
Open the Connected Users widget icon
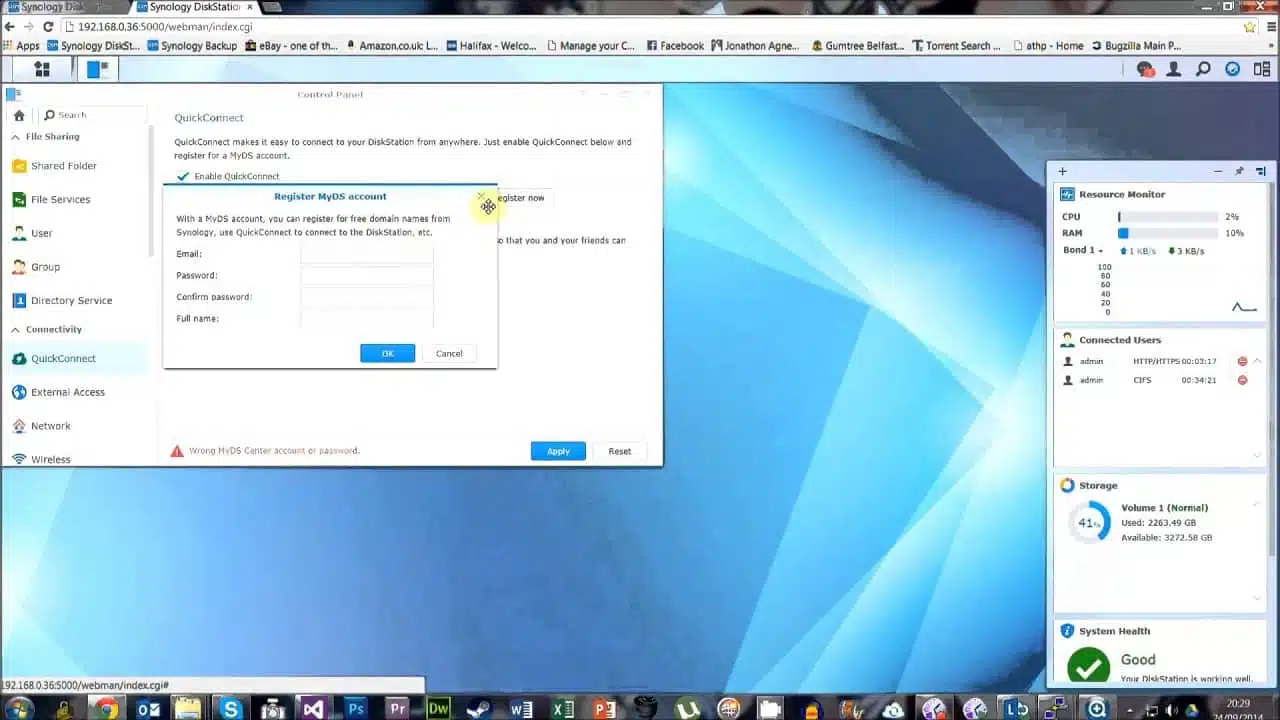(x=1067, y=340)
